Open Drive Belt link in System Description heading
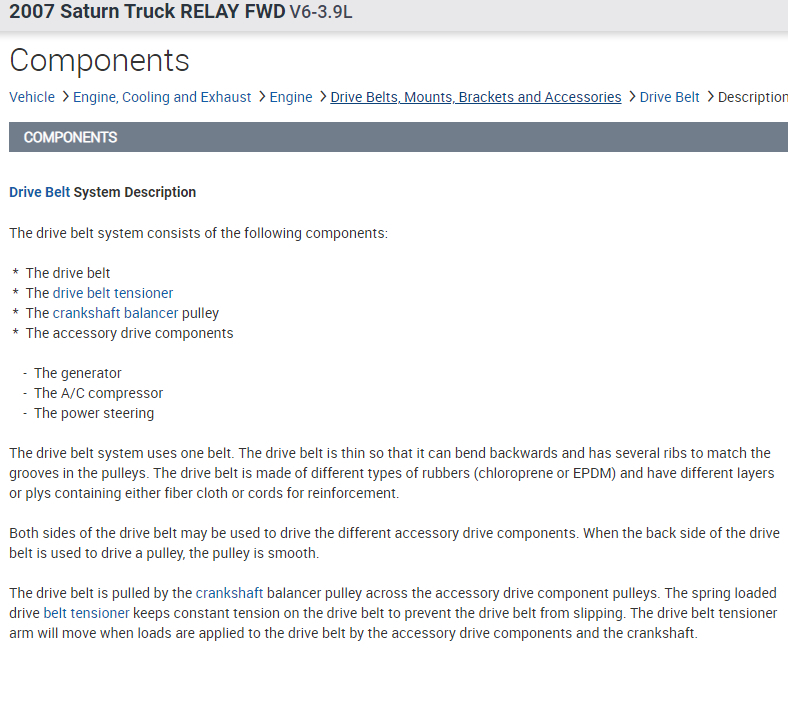This screenshot has width=788, height=719. (39, 192)
